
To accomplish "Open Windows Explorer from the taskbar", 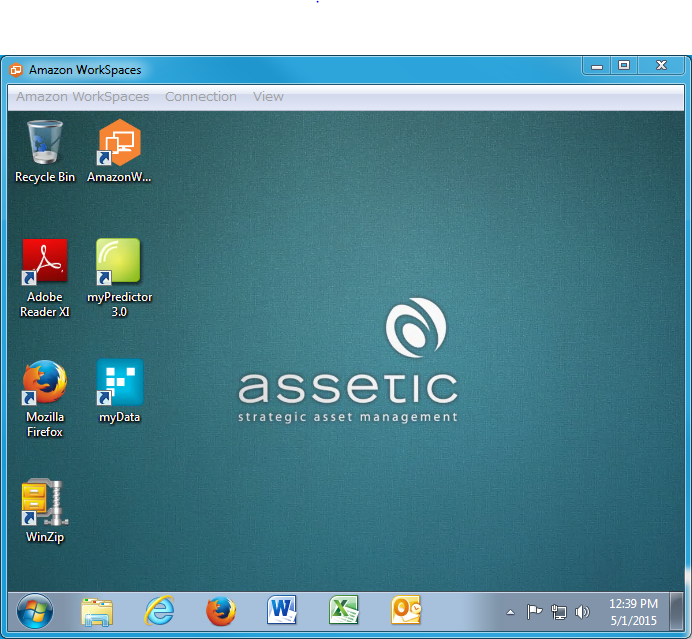I will tap(97, 610).
